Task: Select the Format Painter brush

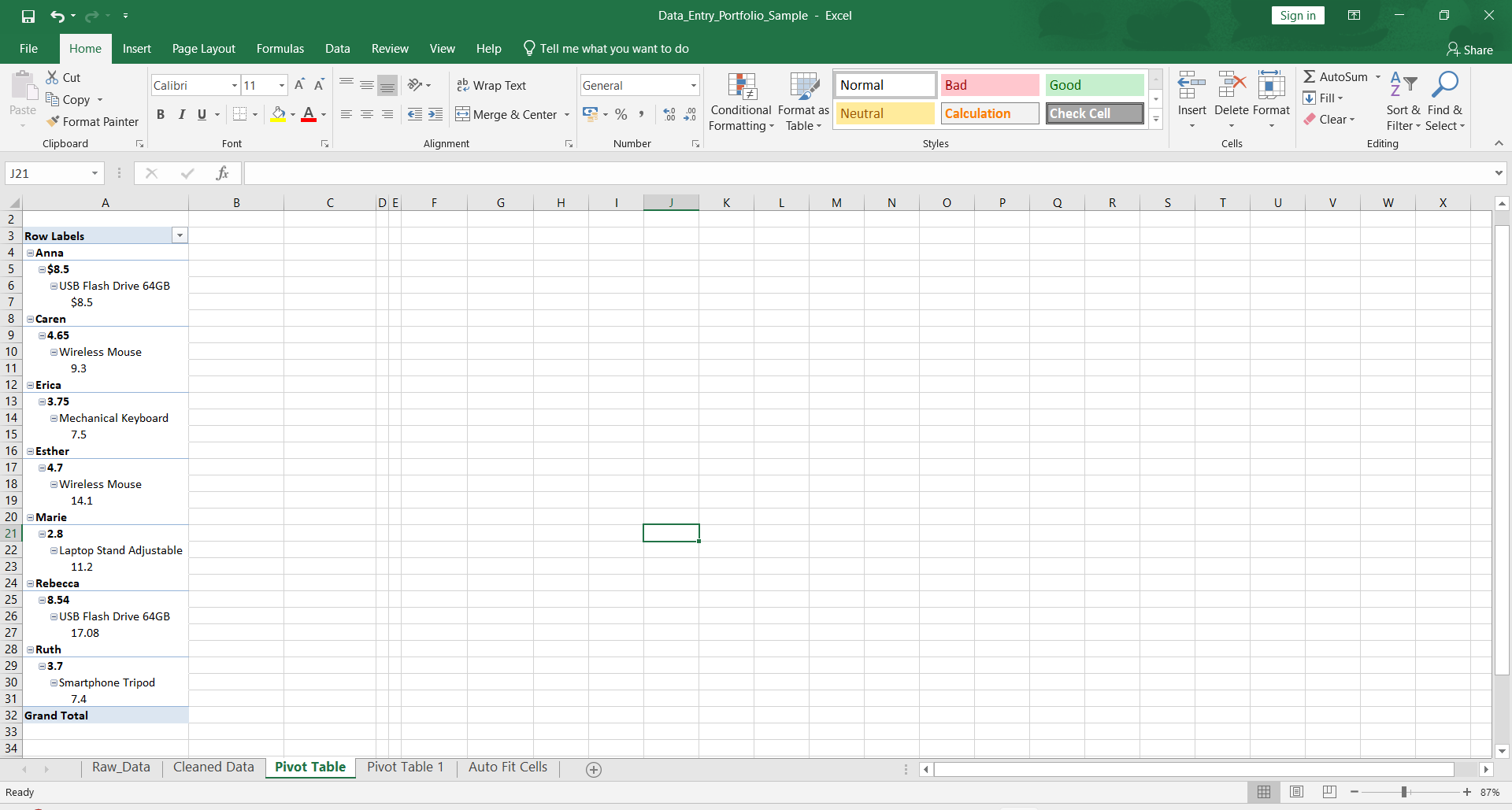Action: (53, 121)
